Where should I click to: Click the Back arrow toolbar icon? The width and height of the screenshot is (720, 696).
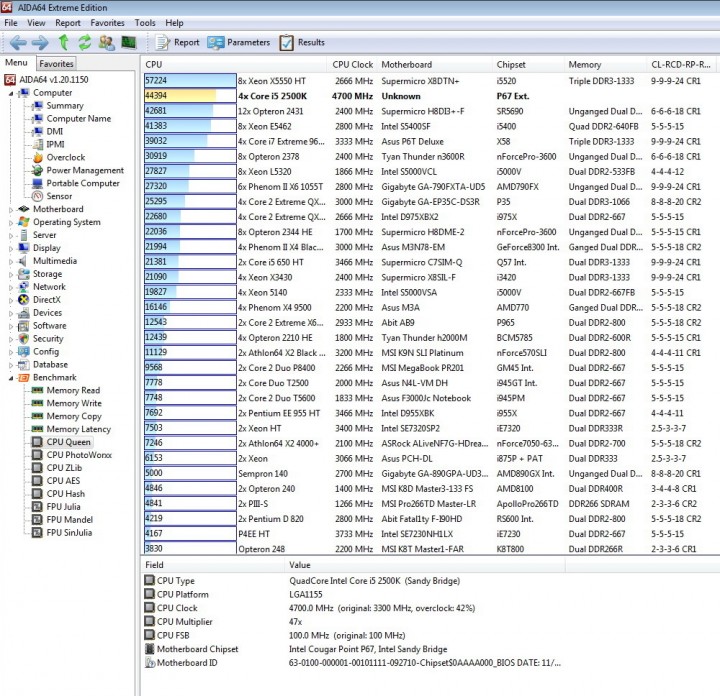point(18,43)
